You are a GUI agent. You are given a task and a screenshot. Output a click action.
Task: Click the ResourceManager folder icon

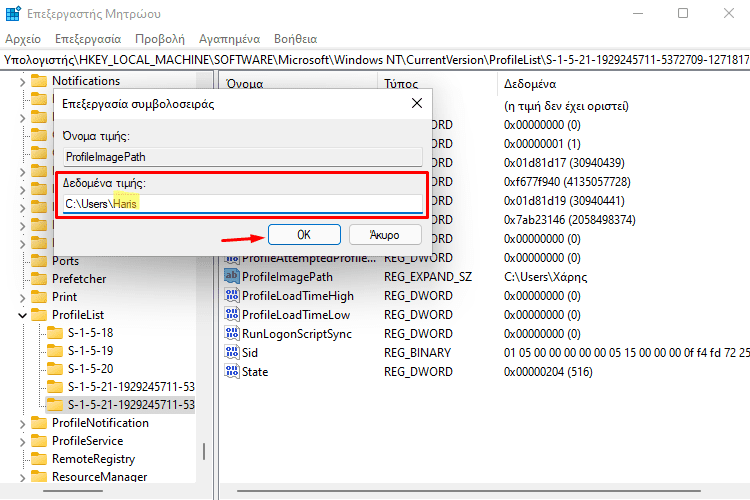(x=40, y=478)
